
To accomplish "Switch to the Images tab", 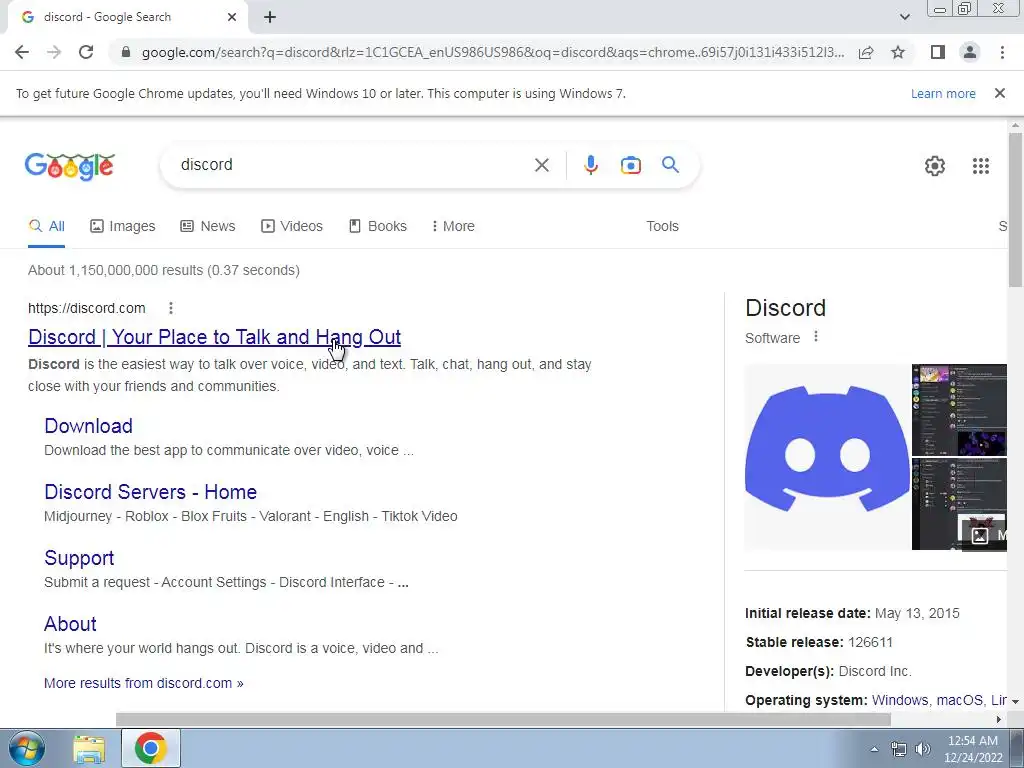I will [x=123, y=226].
